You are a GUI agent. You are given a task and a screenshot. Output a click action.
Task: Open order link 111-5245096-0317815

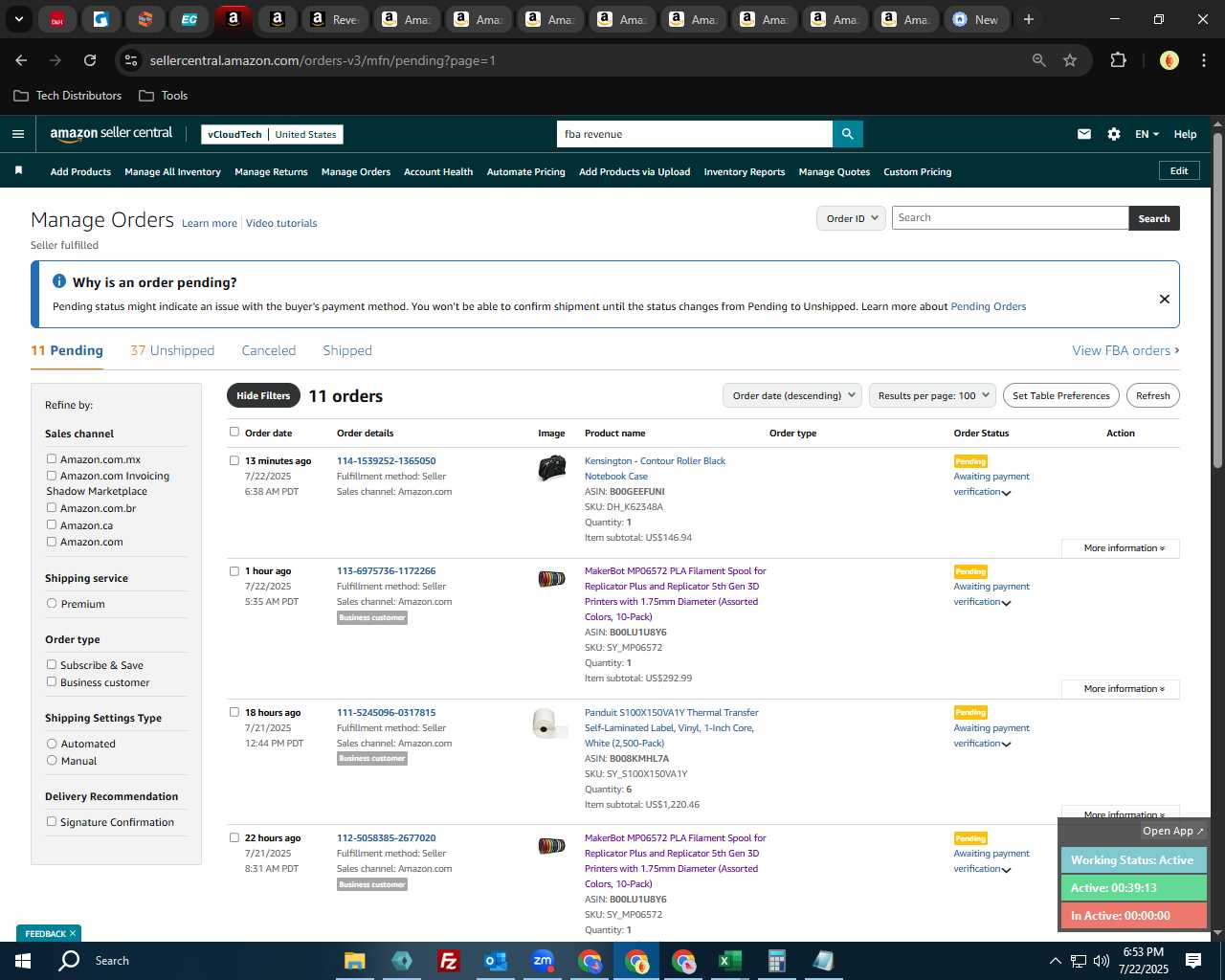point(386,712)
